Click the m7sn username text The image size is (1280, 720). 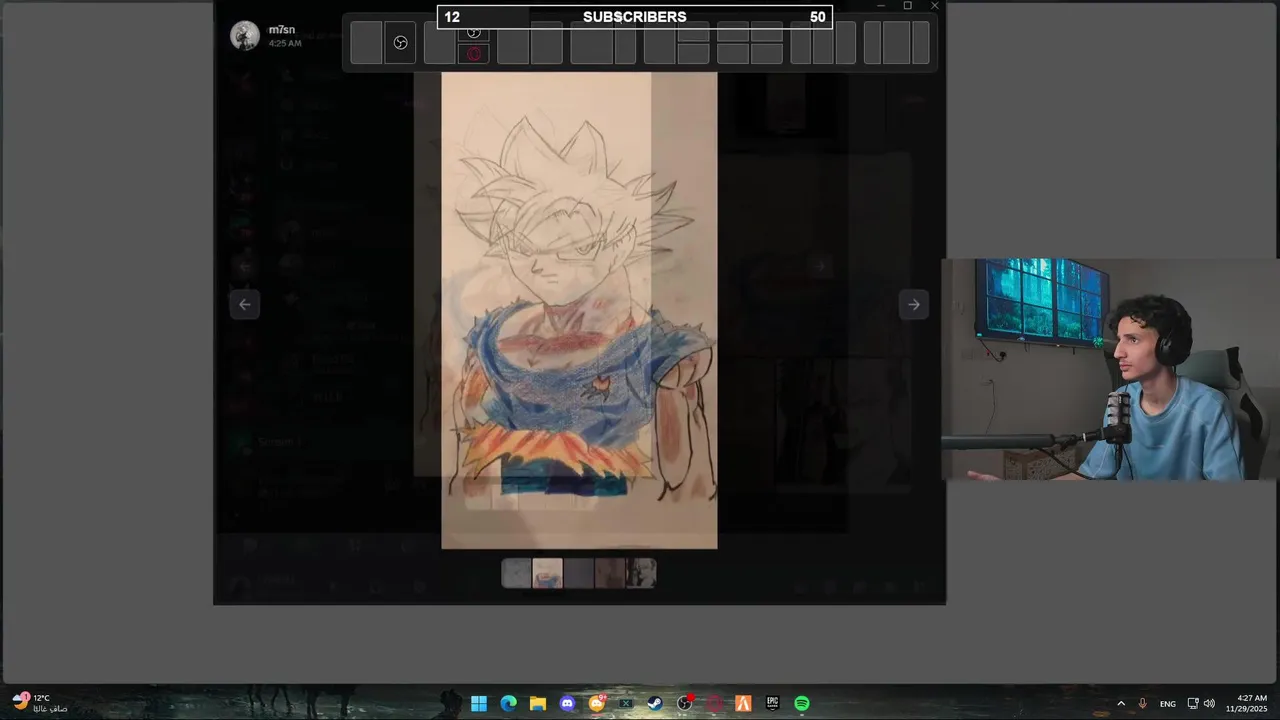tap(282, 29)
